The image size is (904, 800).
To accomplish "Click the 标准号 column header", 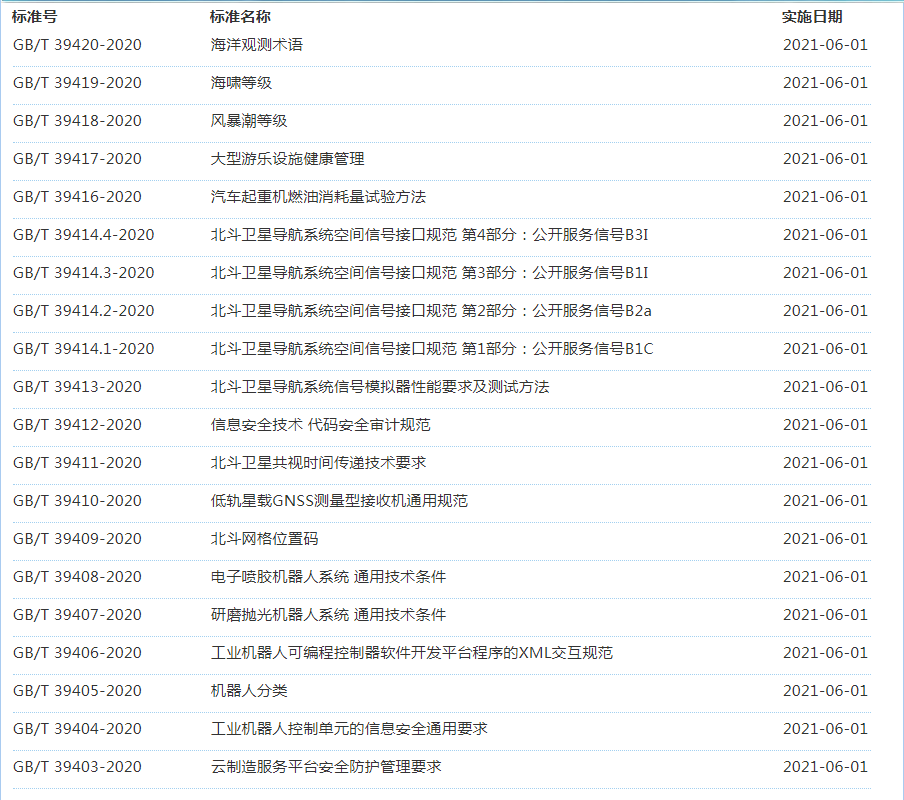I will (x=35, y=17).
